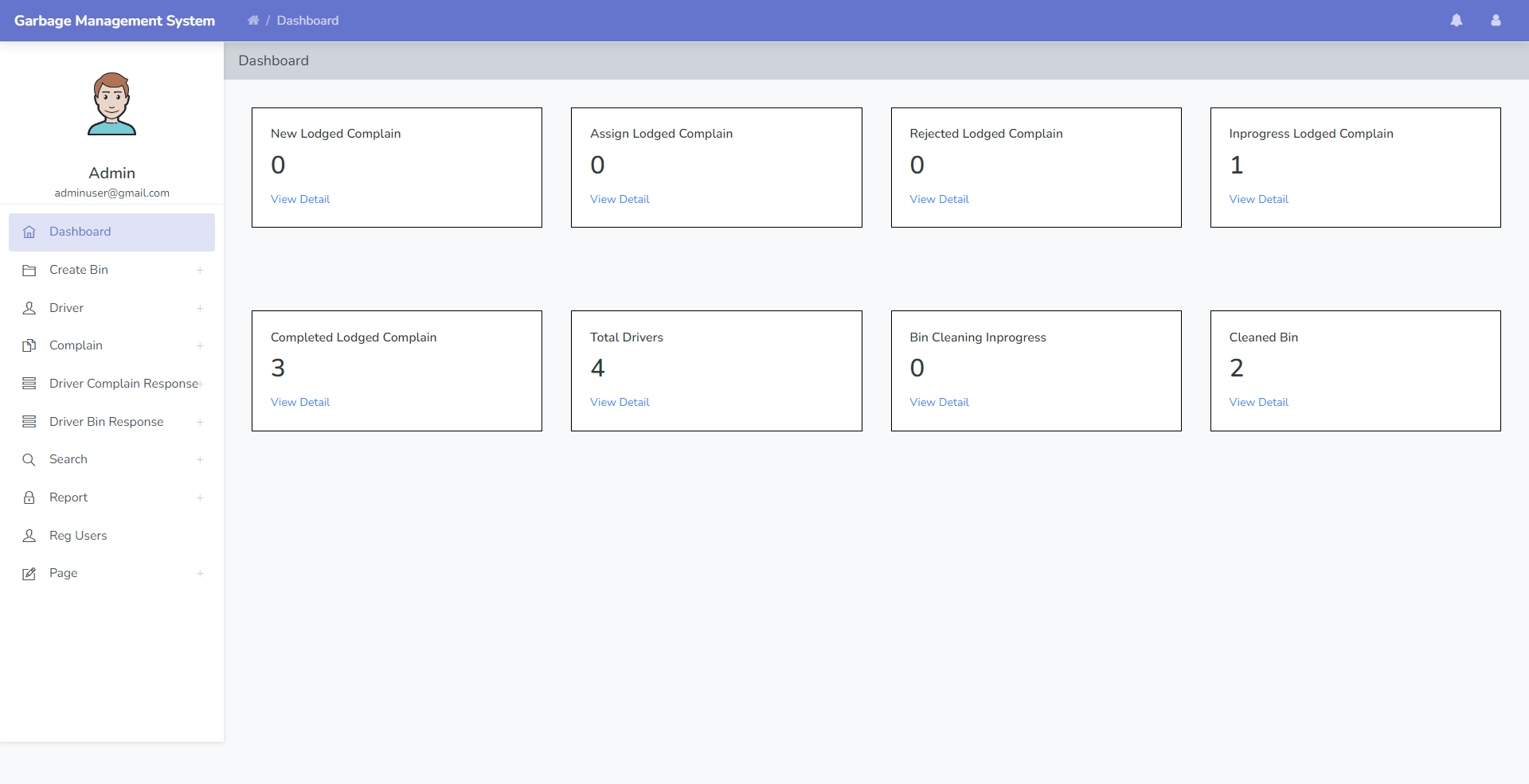Click View Detail under Inprogress Lodged Complain
1529x784 pixels.
tap(1258, 199)
